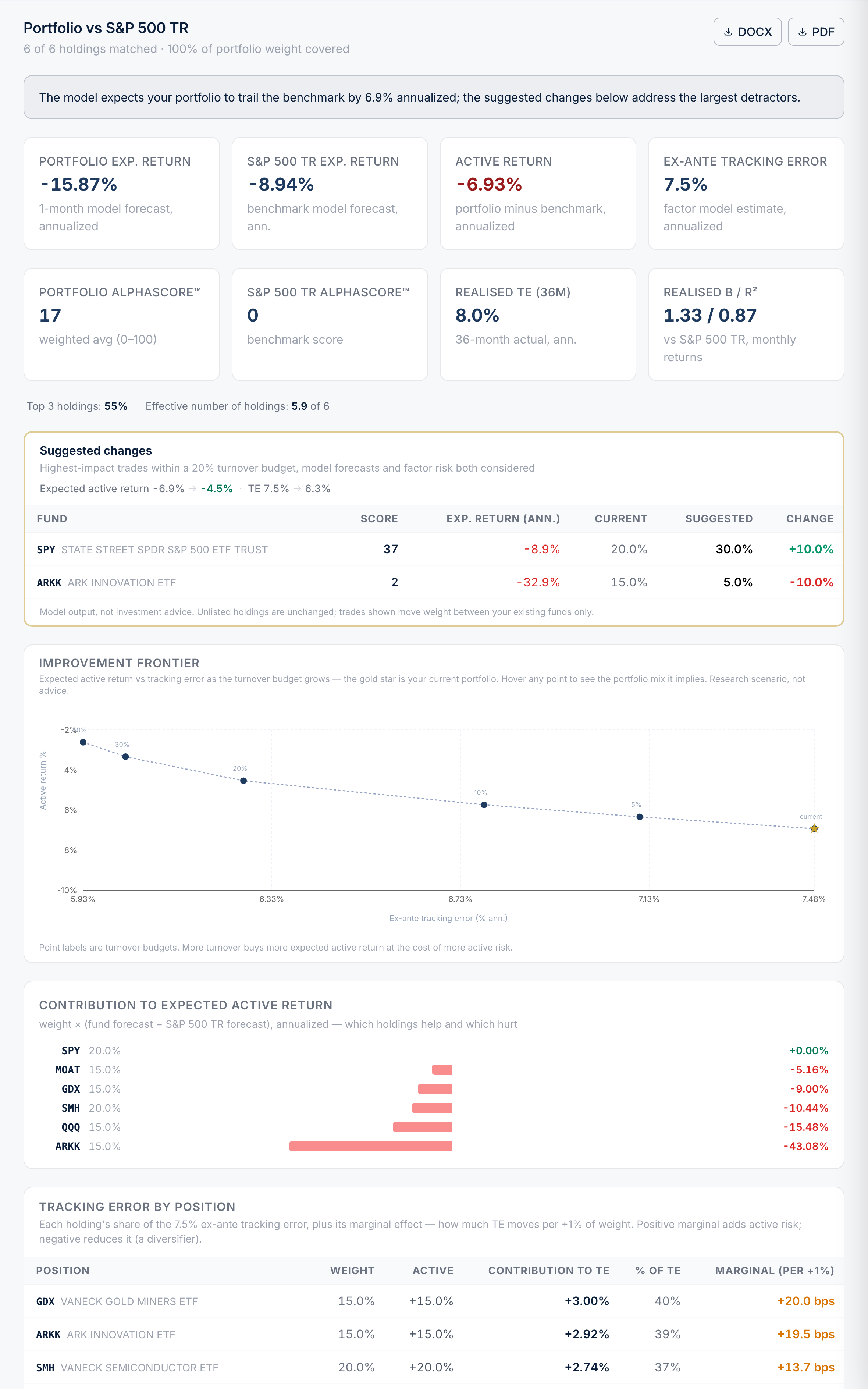Image resolution: width=868 pixels, height=1389 pixels.
Task: Select the 30% turnover point on frontier chart
Action: click(126, 757)
